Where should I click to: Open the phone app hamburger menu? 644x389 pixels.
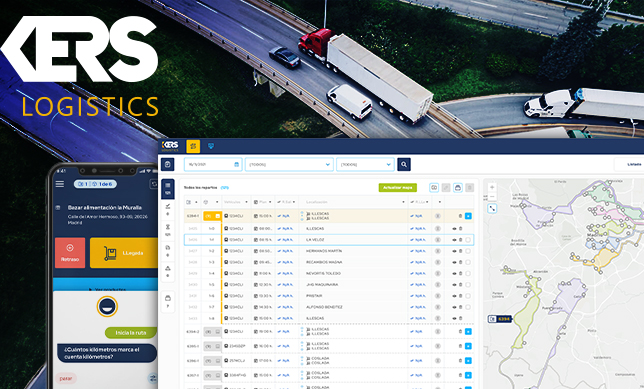(60, 184)
